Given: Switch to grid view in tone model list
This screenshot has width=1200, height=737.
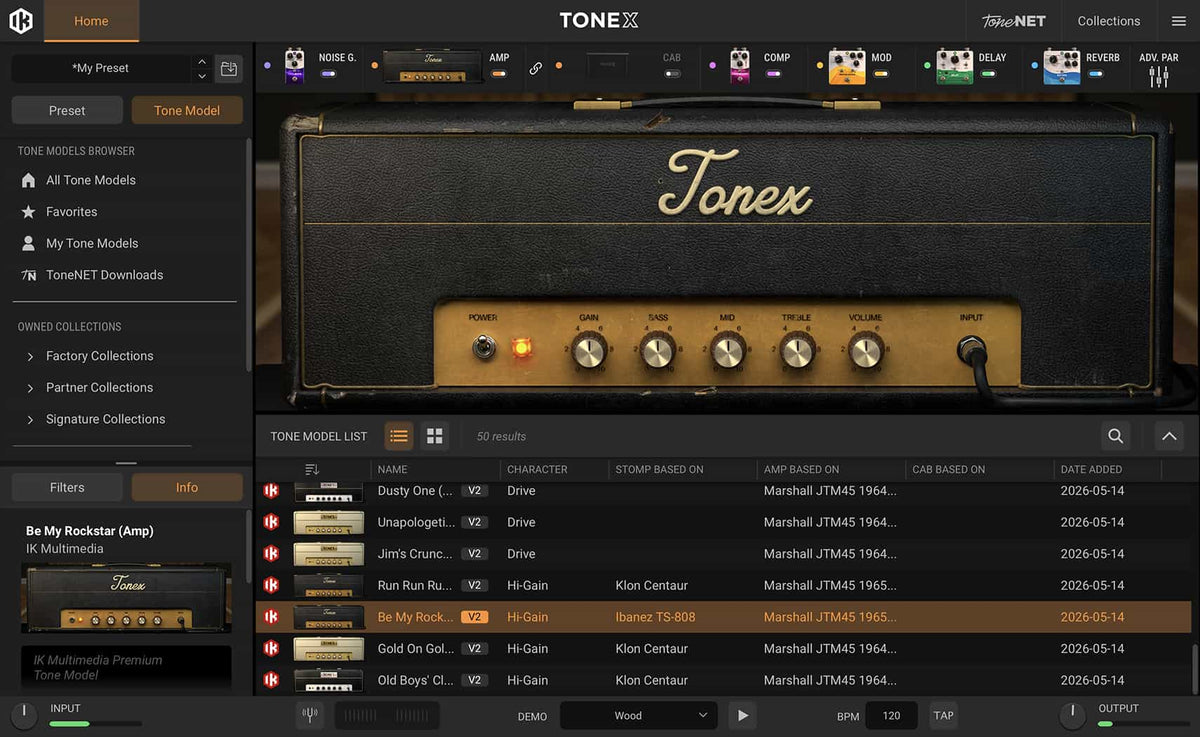Looking at the screenshot, I should [x=434, y=436].
